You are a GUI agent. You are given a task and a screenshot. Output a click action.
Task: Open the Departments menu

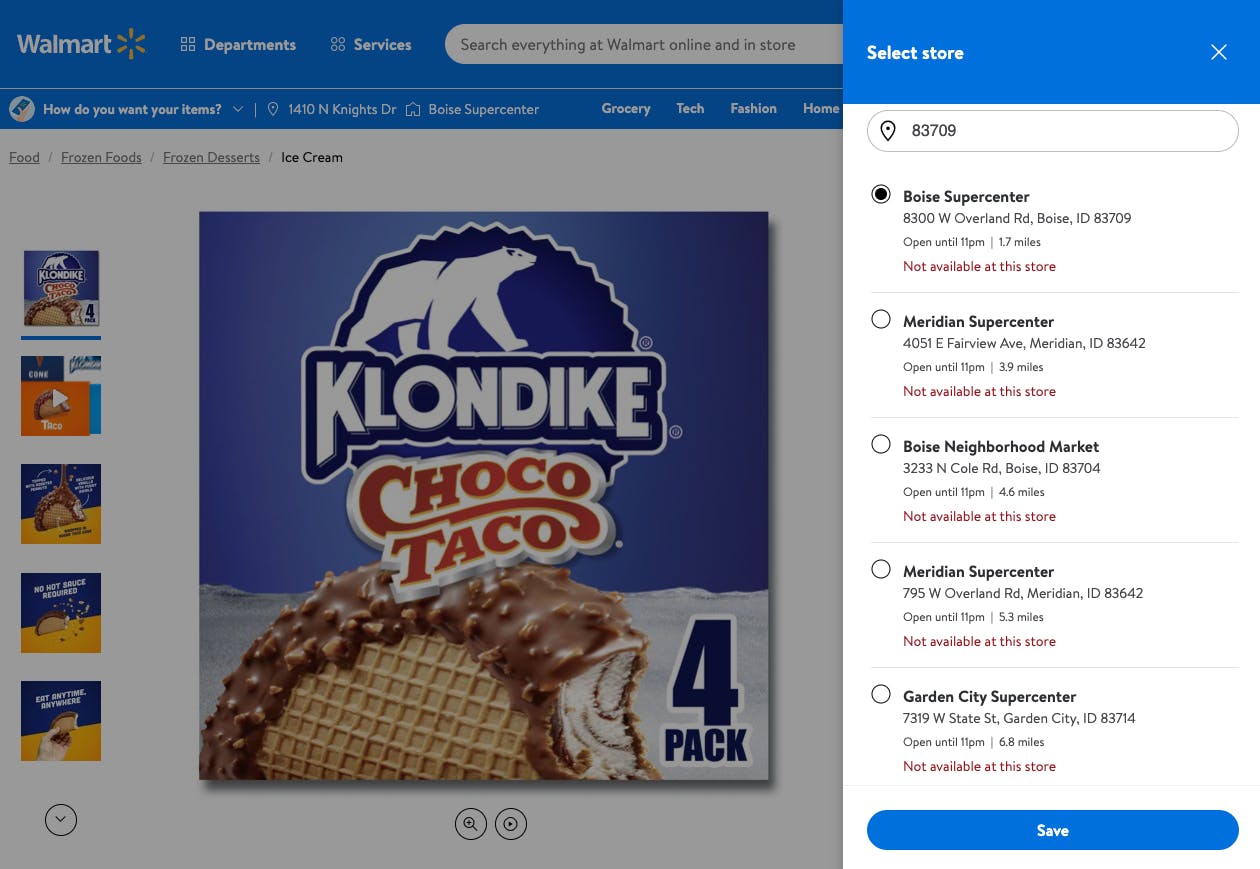[249, 44]
